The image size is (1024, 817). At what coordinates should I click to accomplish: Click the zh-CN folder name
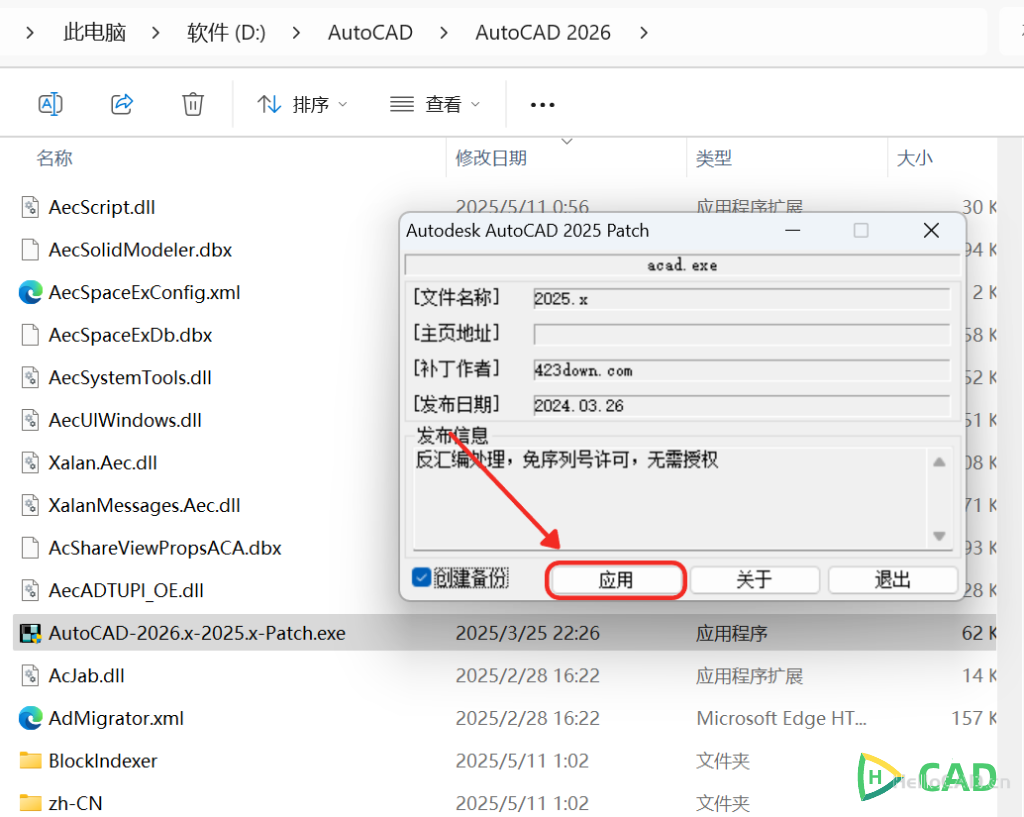click(x=76, y=803)
